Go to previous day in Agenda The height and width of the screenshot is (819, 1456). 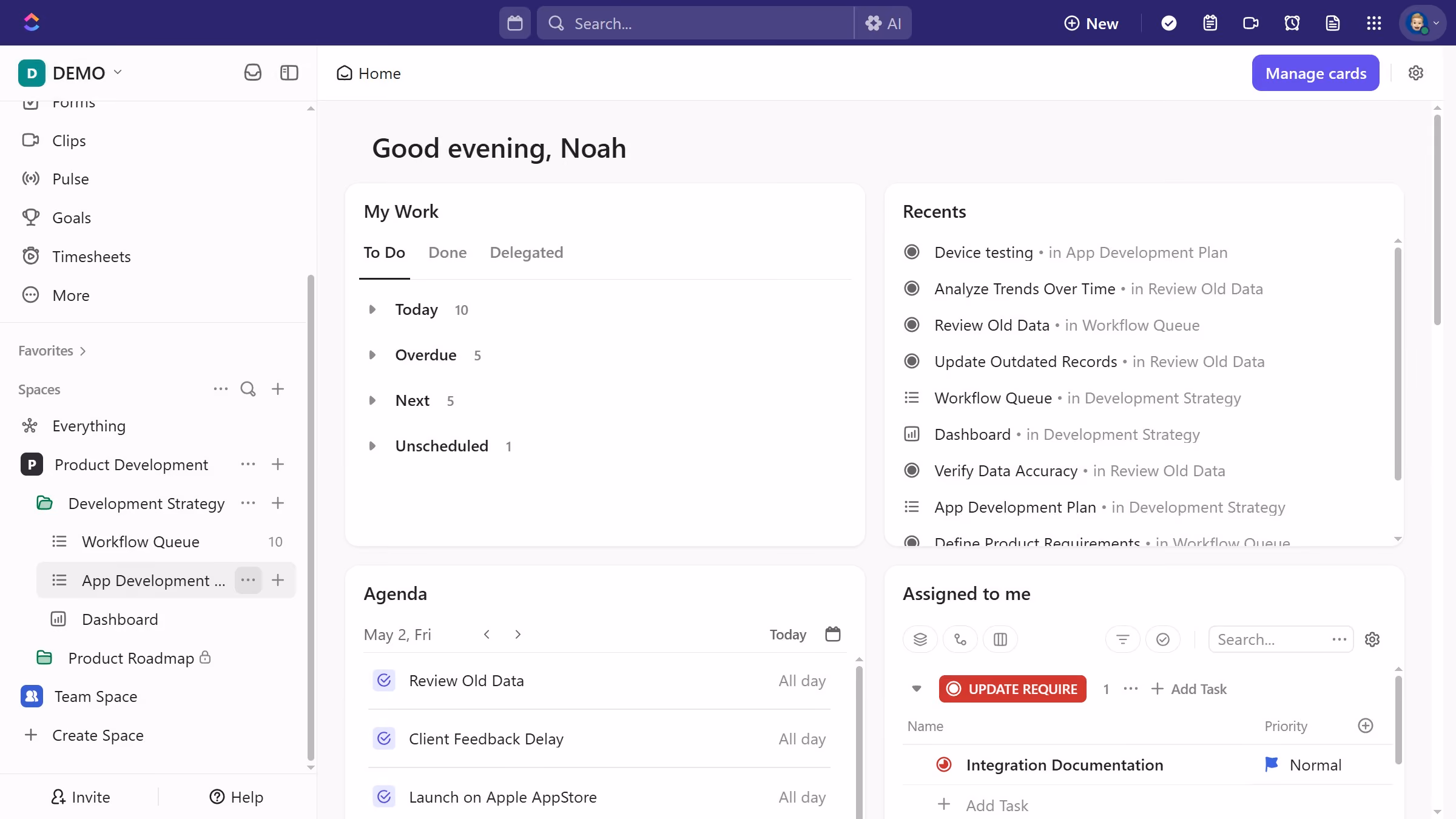[487, 634]
